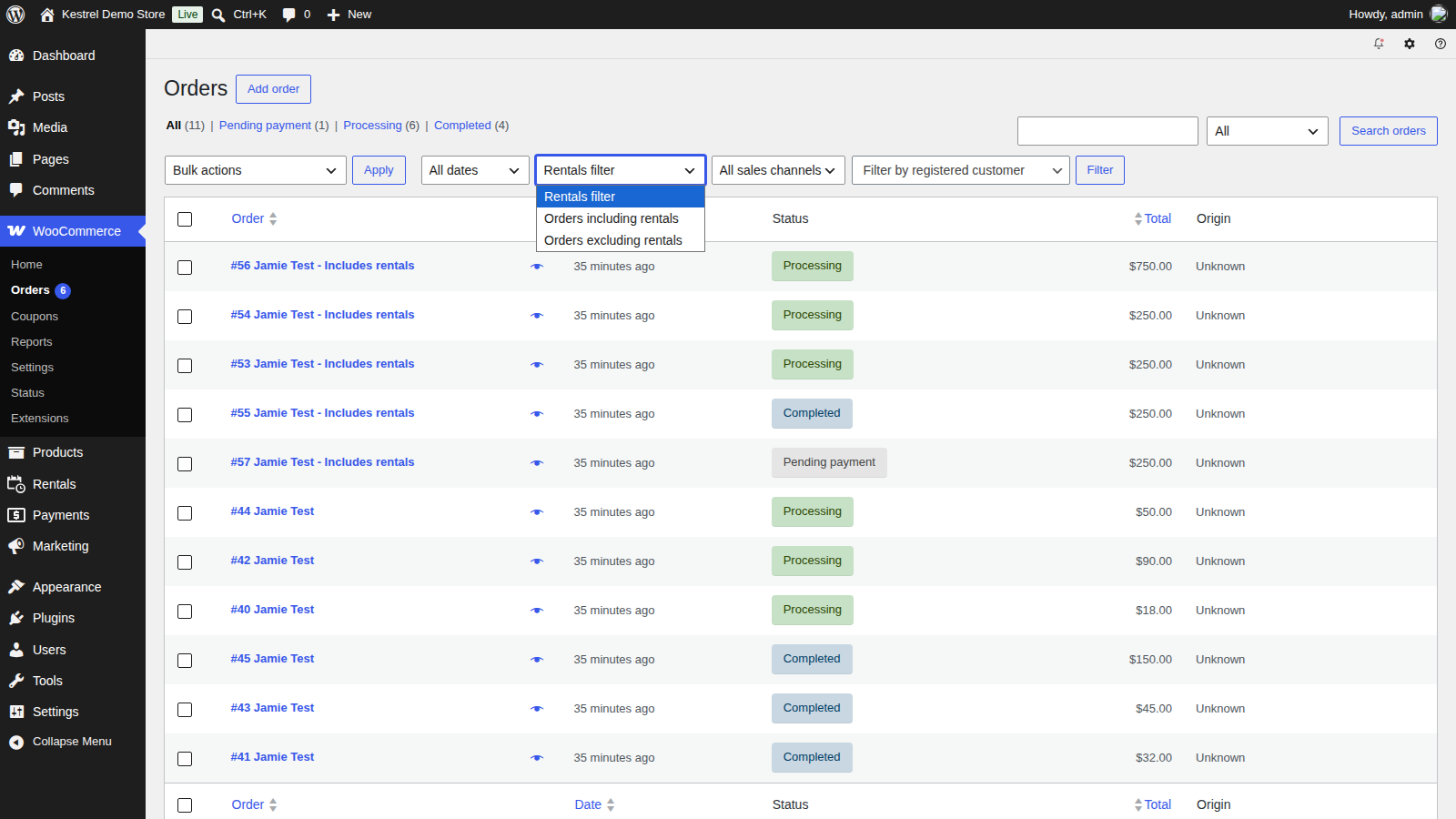Select the checkbox for order #44
The width and height of the screenshot is (1456, 819).
[x=185, y=513]
